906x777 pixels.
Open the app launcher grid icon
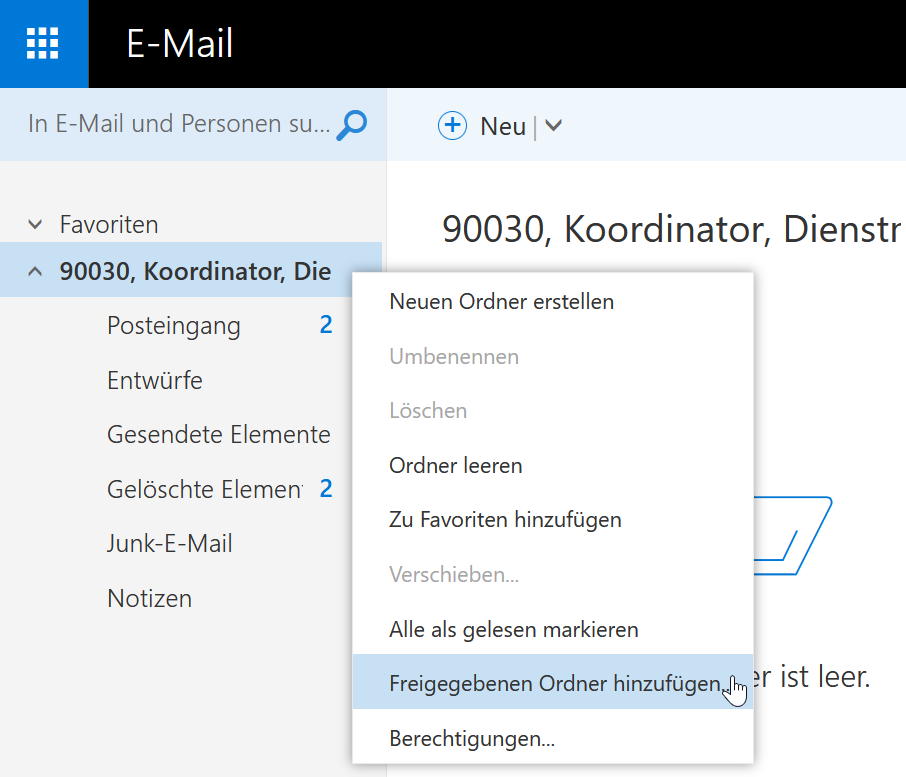coord(43,43)
